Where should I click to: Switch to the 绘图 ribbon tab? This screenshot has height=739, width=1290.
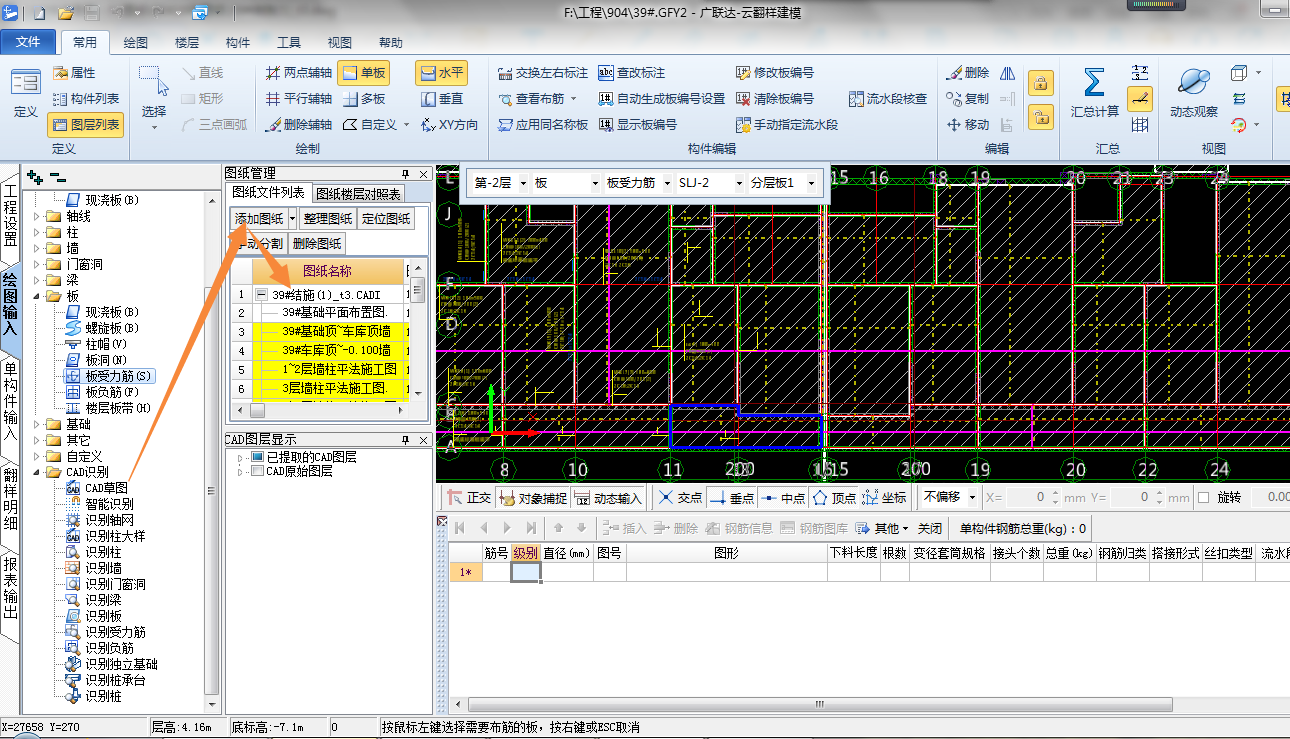click(x=135, y=43)
